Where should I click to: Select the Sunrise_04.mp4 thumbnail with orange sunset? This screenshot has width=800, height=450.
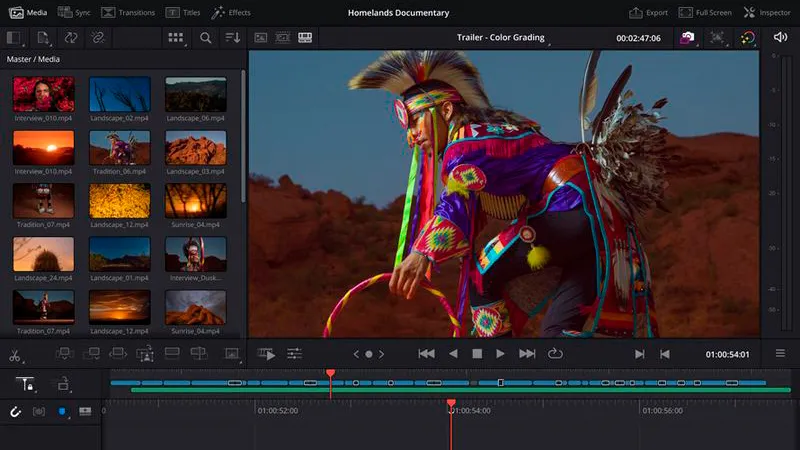click(x=196, y=201)
